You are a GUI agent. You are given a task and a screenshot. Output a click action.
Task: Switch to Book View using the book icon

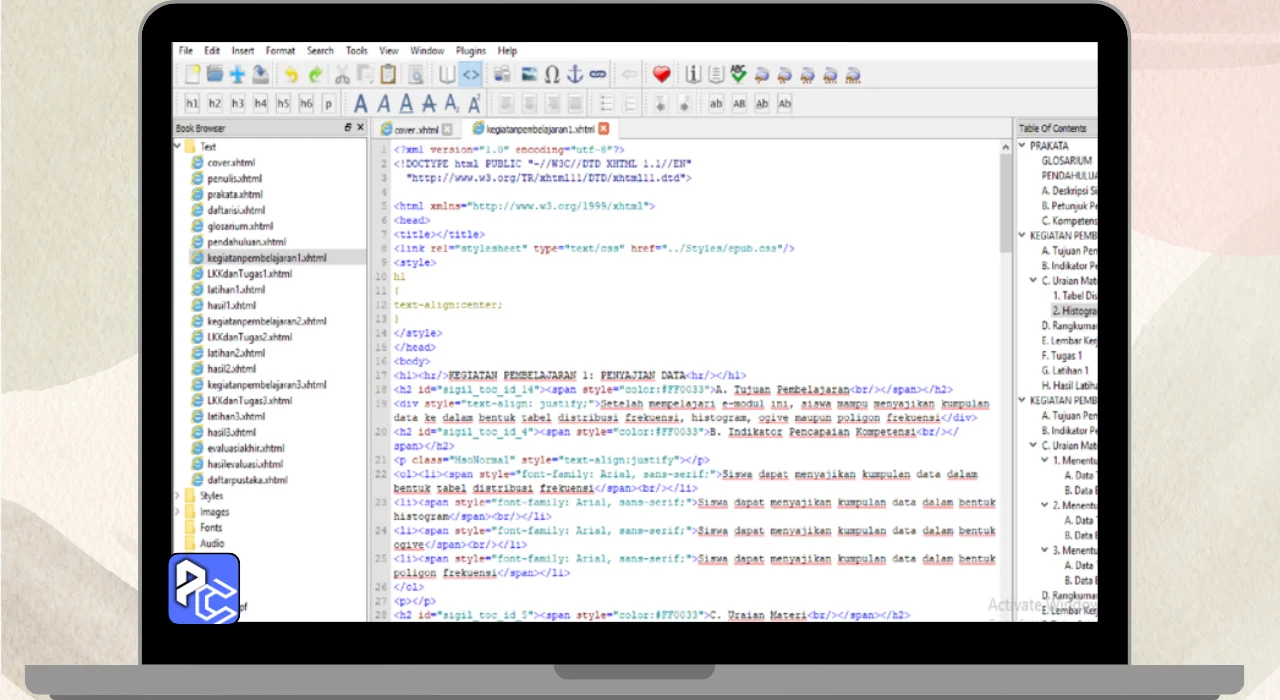tap(447, 74)
